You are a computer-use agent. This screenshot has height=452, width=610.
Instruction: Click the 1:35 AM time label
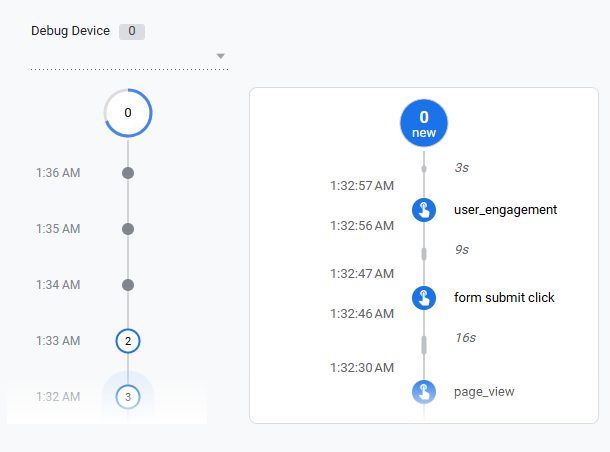click(x=58, y=229)
